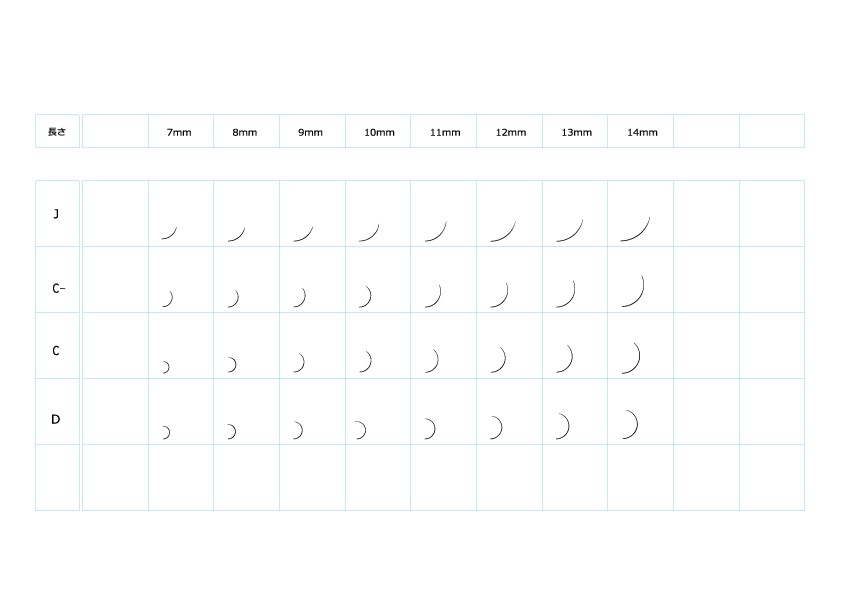Click the D curl 11mm lash shape
Image resolution: width=842 pixels, height=595 pixels.
tap(430, 428)
